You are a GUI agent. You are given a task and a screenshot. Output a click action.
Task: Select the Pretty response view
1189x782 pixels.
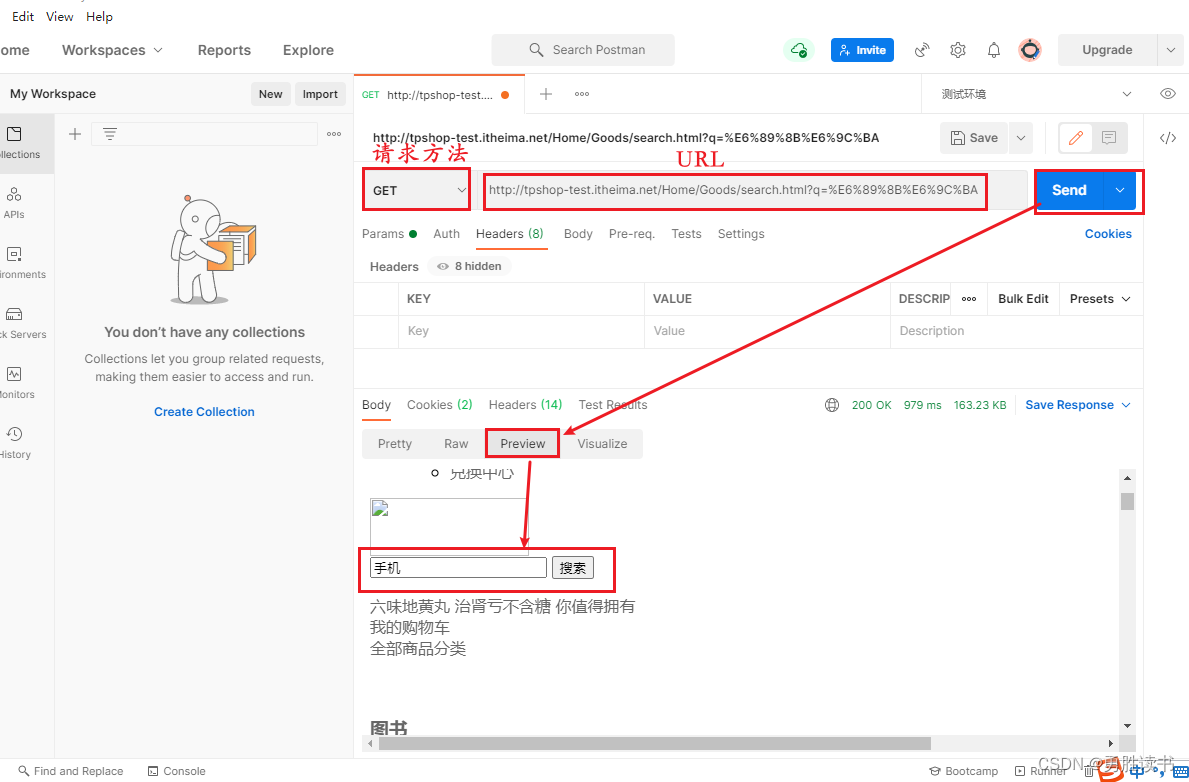point(395,444)
